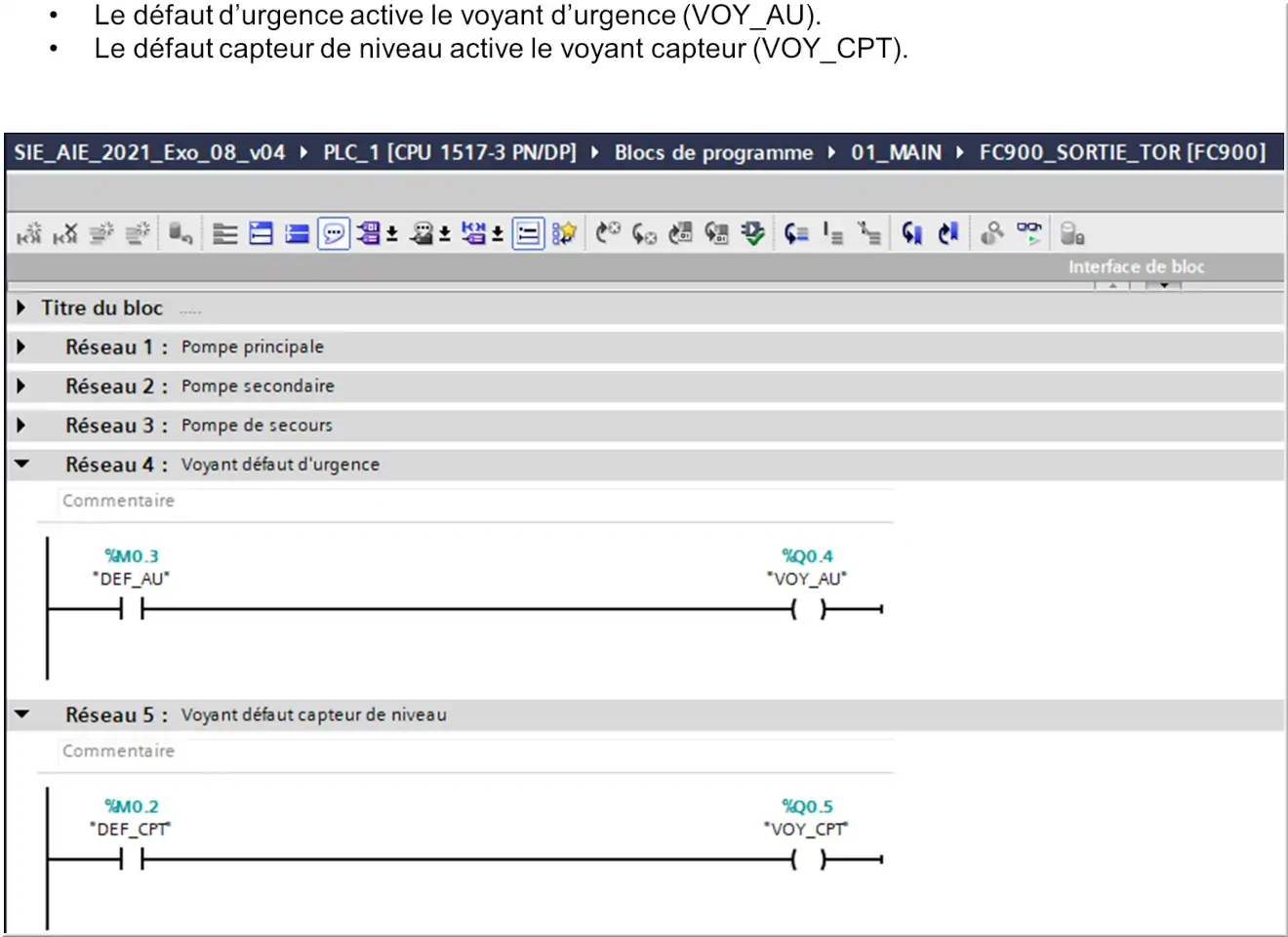1288x937 pixels.
Task: Click the second curved-arrow error navigation icon
Action: [x=644, y=233]
